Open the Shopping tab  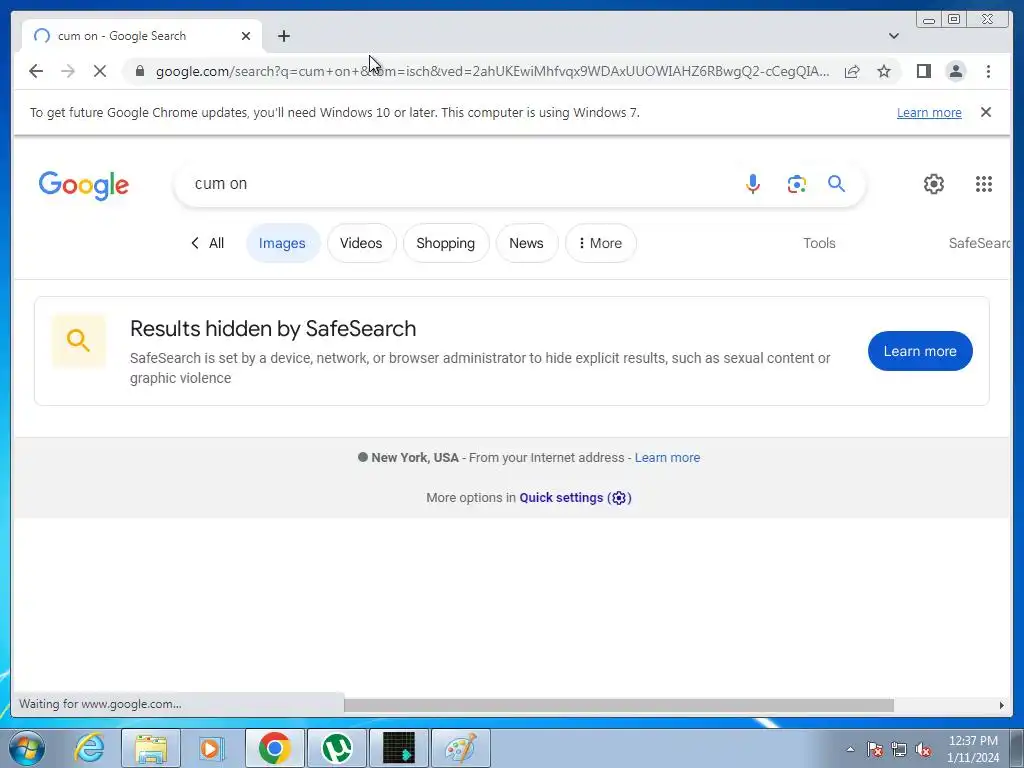[x=445, y=243]
